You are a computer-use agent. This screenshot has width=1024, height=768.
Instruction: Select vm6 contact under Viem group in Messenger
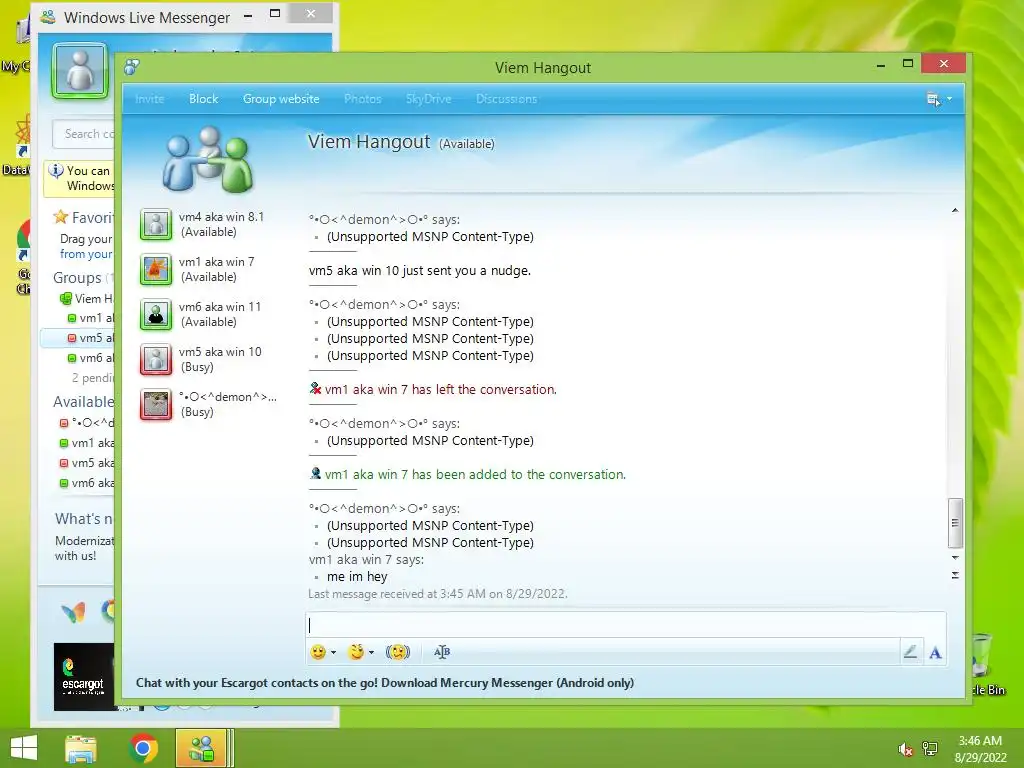pos(90,358)
